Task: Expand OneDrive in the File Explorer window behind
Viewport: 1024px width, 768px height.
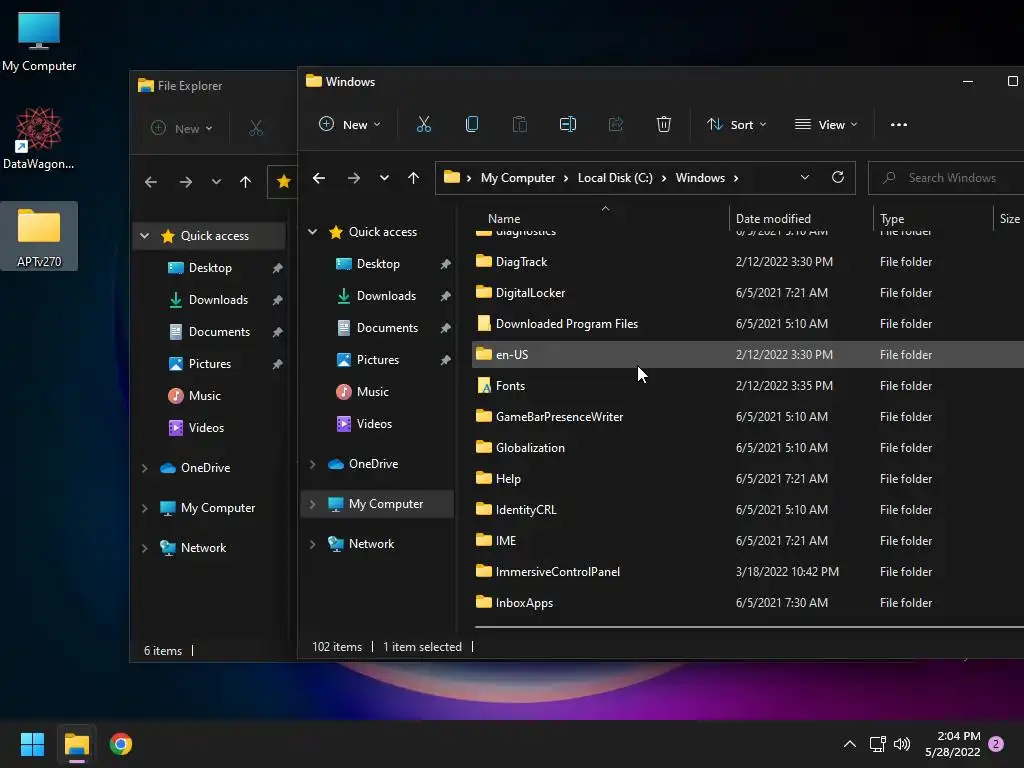Action: click(x=145, y=468)
